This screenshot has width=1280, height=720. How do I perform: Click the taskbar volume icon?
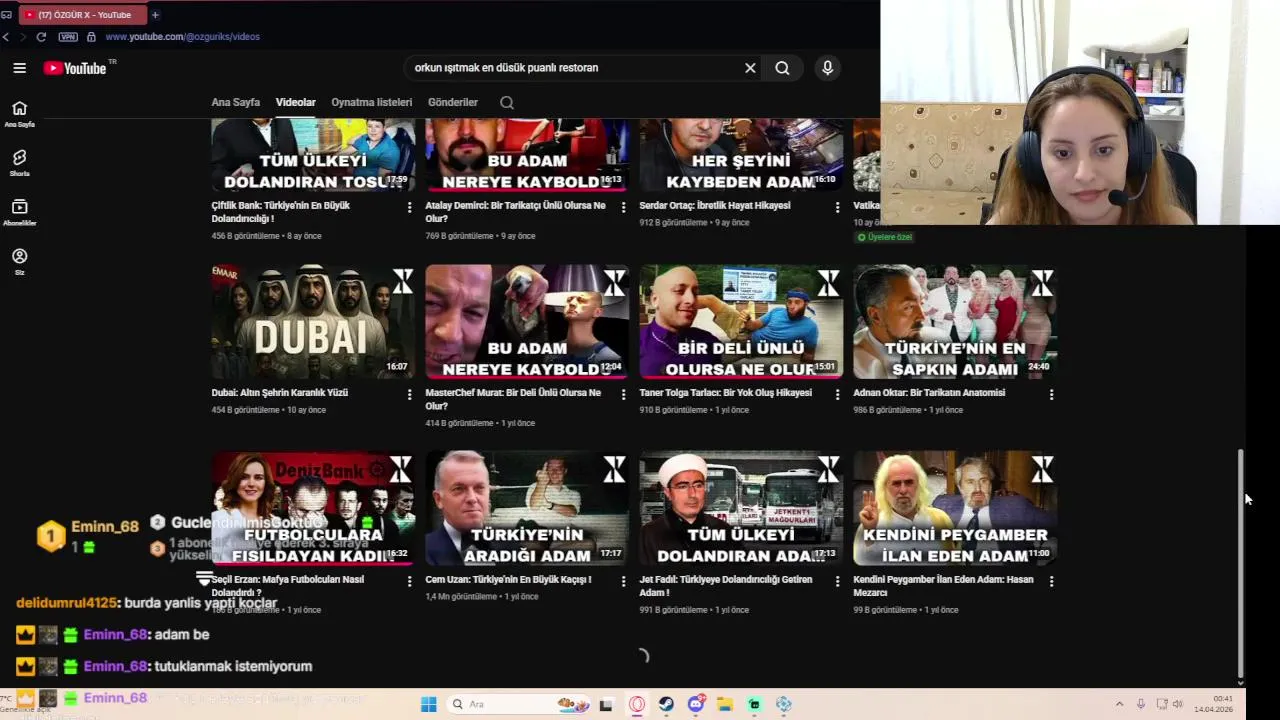1177,704
